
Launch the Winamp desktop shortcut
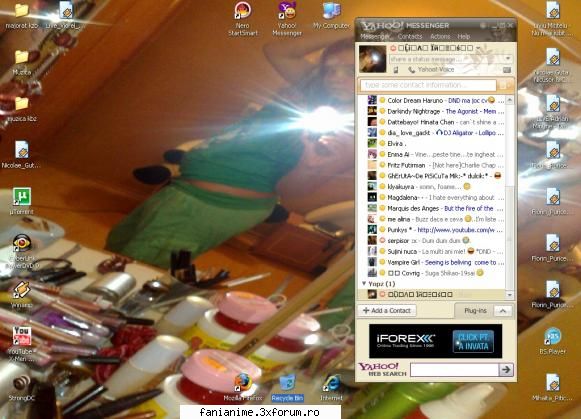[22, 295]
